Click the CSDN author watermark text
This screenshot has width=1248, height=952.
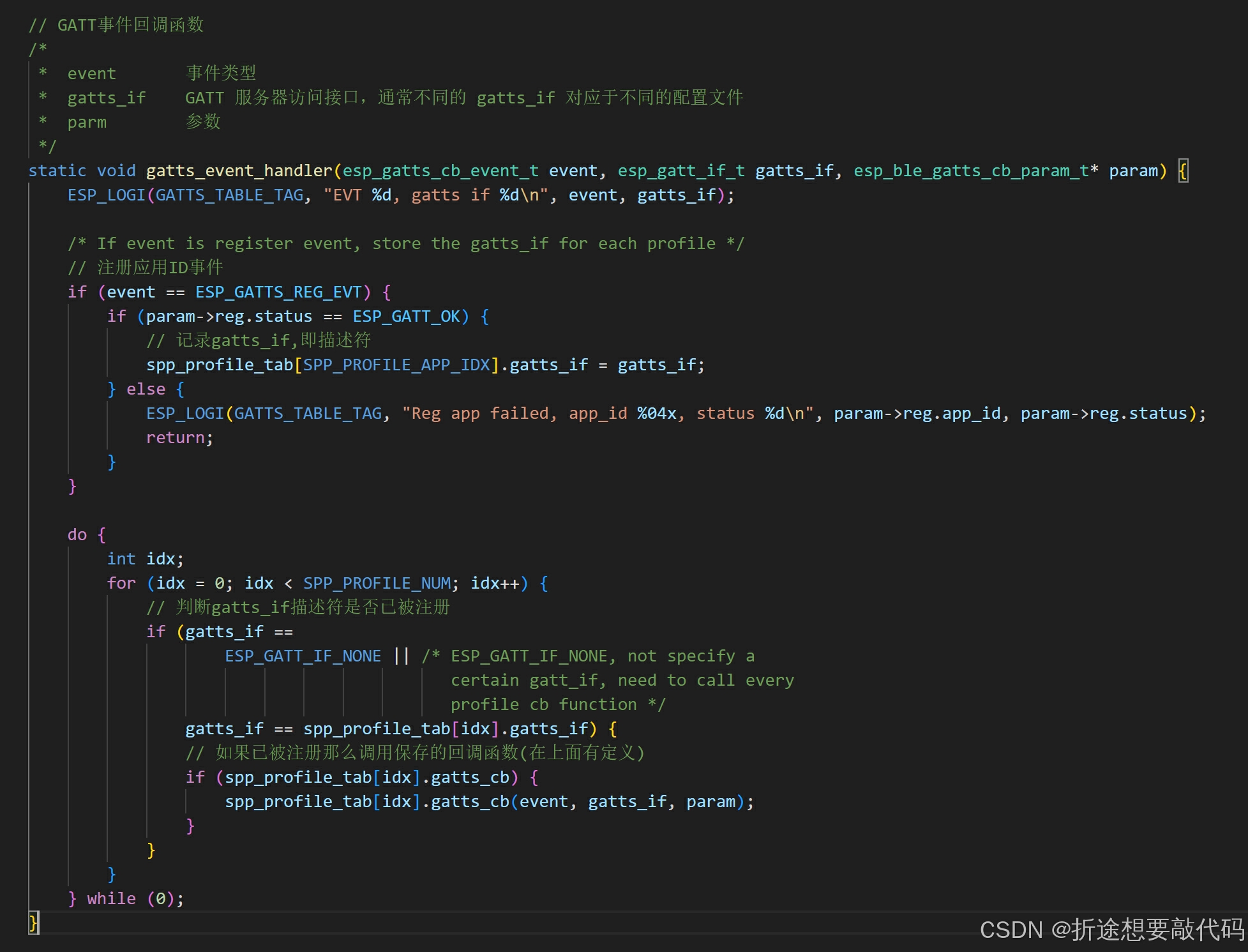tap(1111, 930)
